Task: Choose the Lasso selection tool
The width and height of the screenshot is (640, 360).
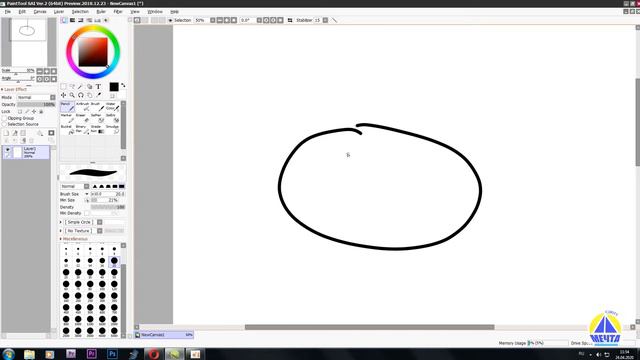Action: coord(72,87)
